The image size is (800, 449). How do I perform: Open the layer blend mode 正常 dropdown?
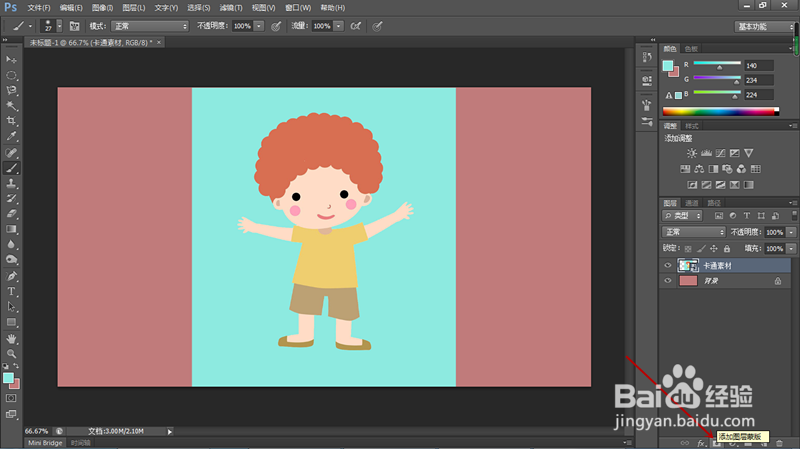coord(694,232)
